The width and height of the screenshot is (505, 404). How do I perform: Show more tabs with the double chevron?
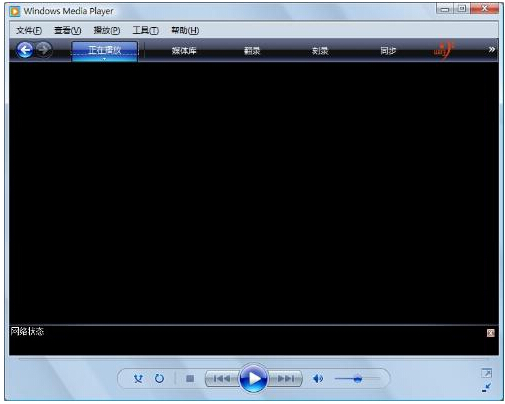pyautogui.click(x=492, y=50)
